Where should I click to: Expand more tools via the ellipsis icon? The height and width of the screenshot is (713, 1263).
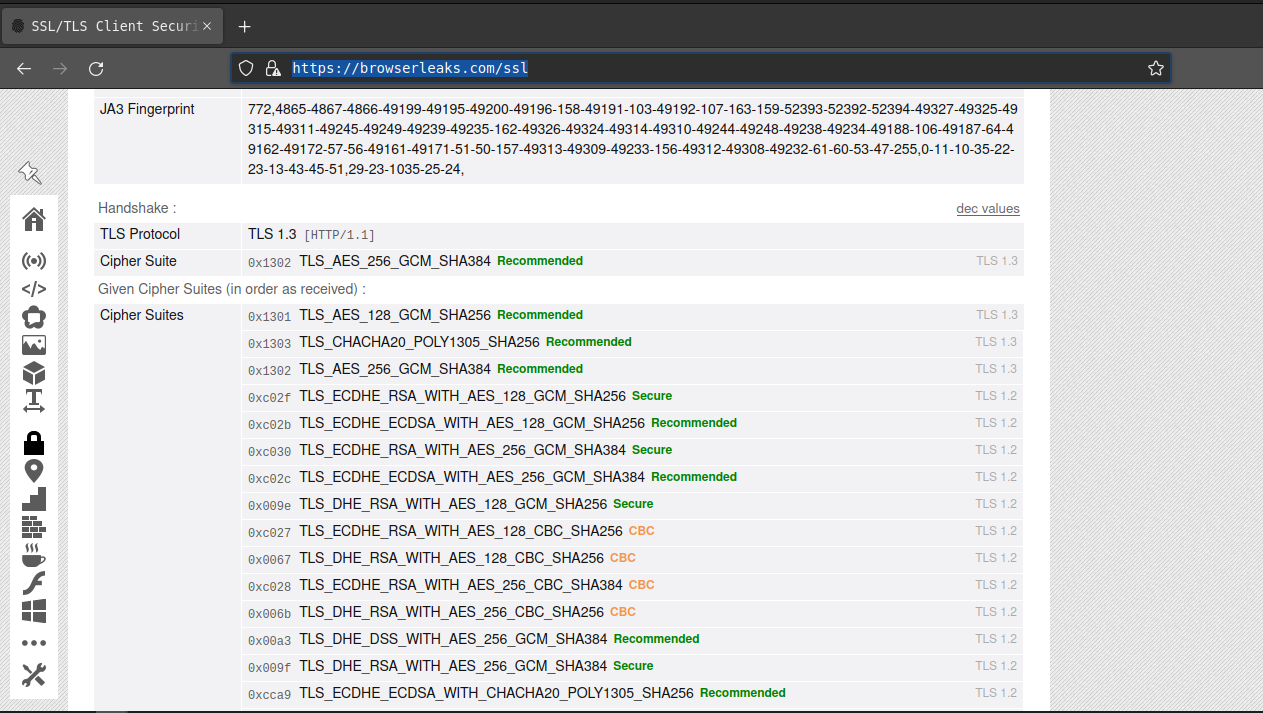pyautogui.click(x=33, y=642)
